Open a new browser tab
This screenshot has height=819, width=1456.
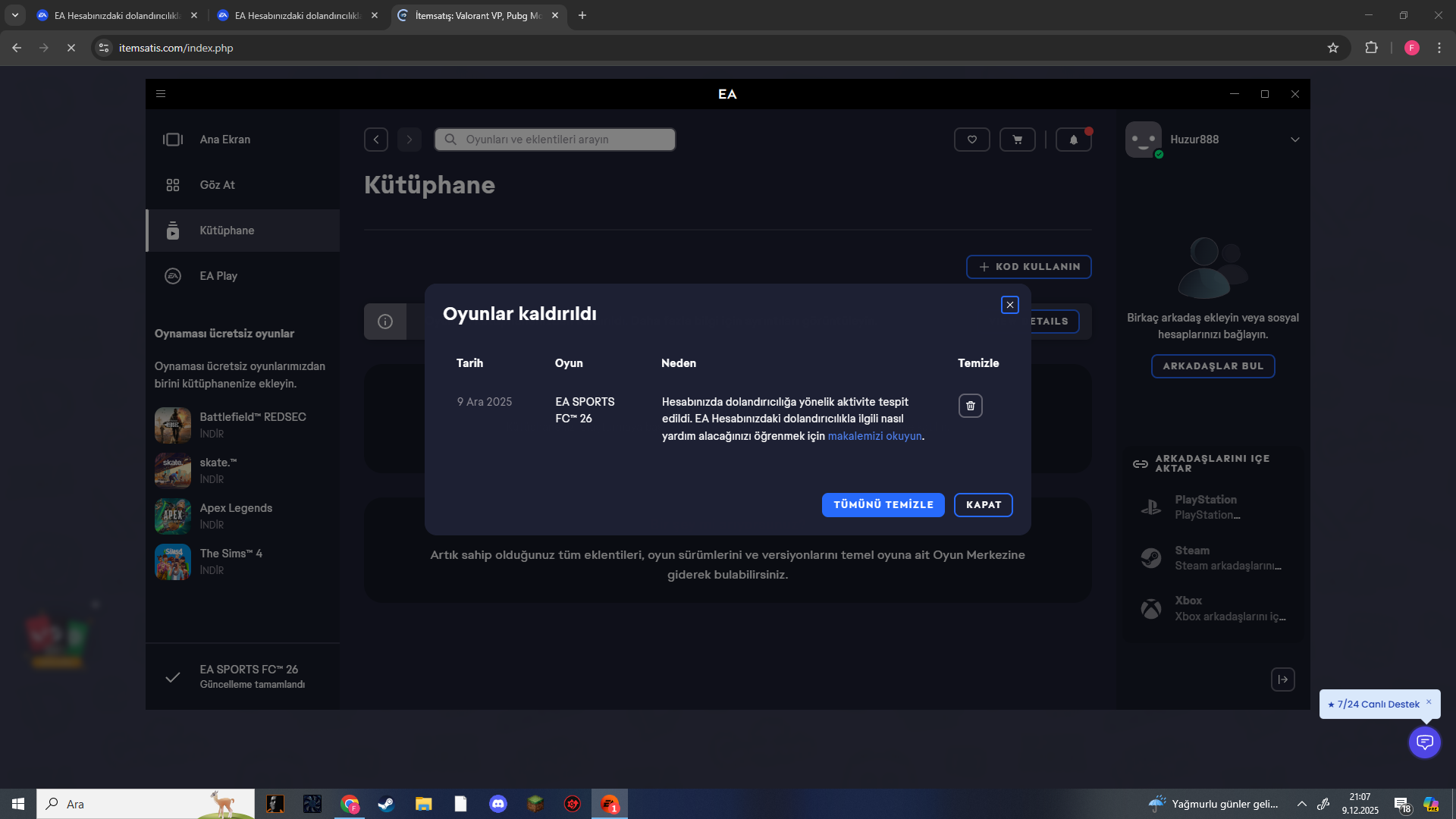tap(582, 15)
